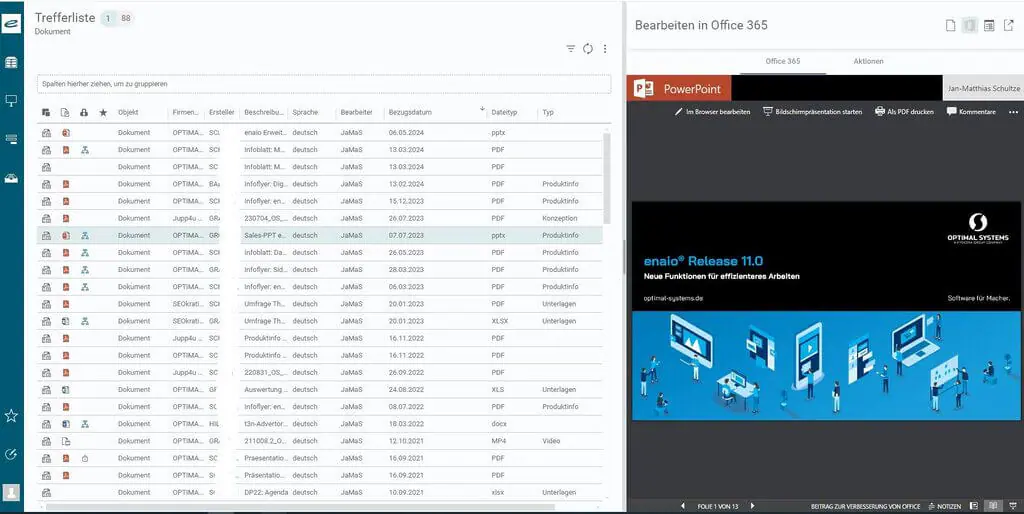Sort by the Ersteller column header
This screenshot has height=514, width=1024.
click(x=222, y=112)
